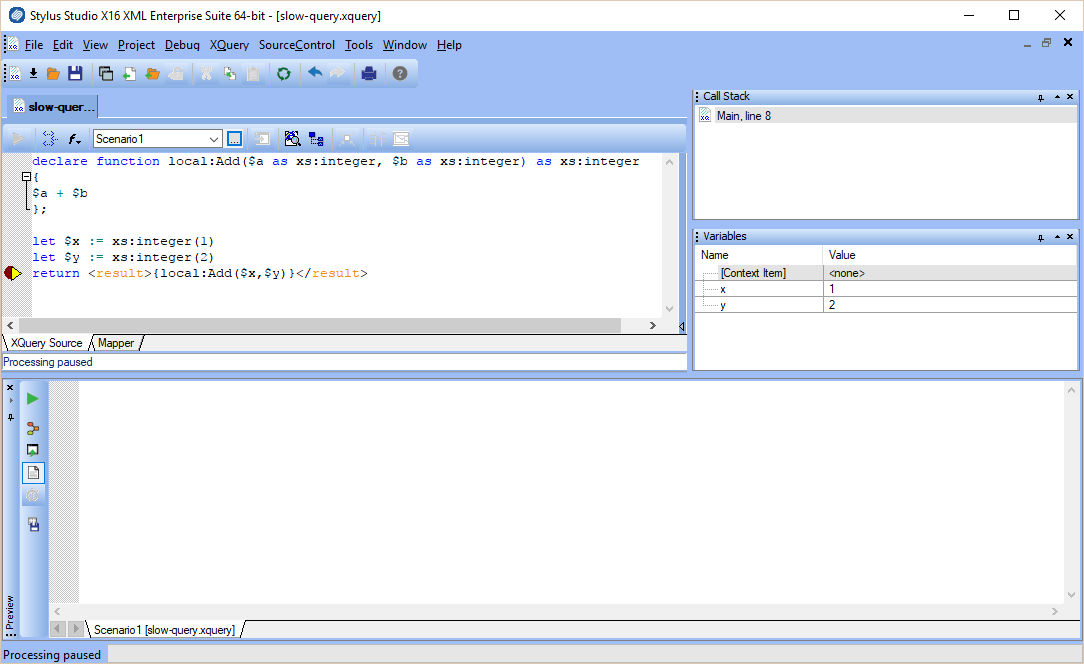This screenshot has height=664, width=1084.
Task: Toggle the breakpoint marker on the return line
Action: click(x=13, y=273)
